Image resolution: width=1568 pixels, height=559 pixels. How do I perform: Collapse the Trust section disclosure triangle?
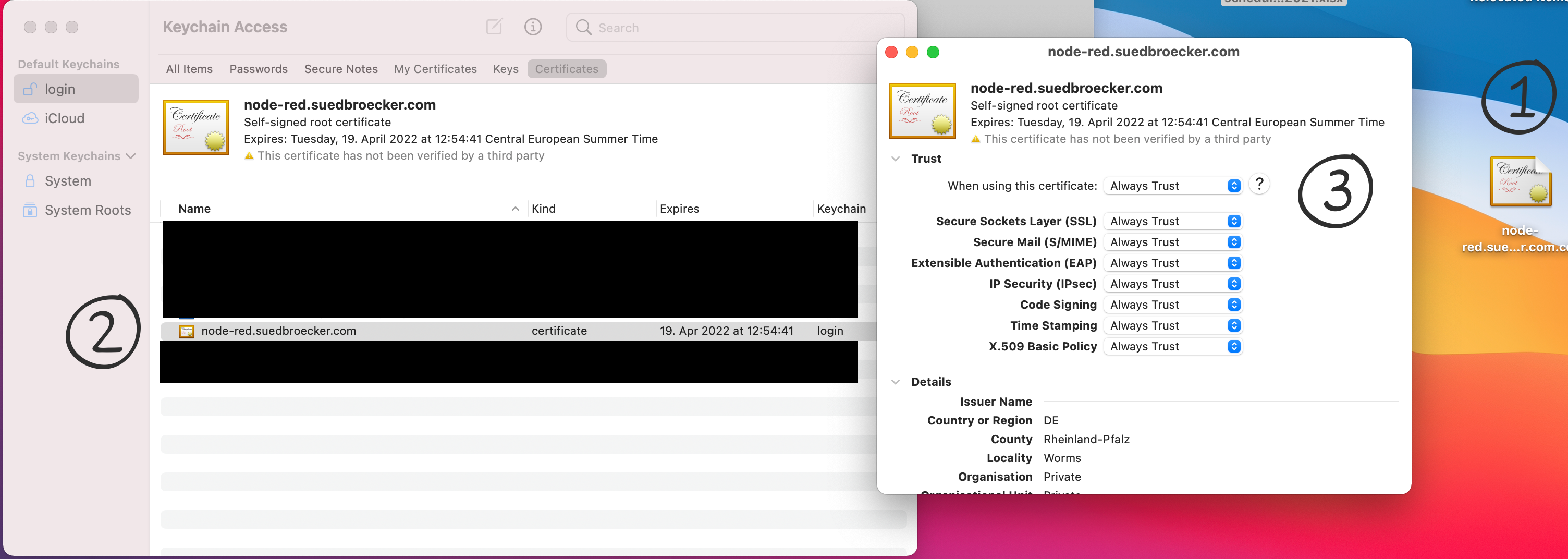896,159
